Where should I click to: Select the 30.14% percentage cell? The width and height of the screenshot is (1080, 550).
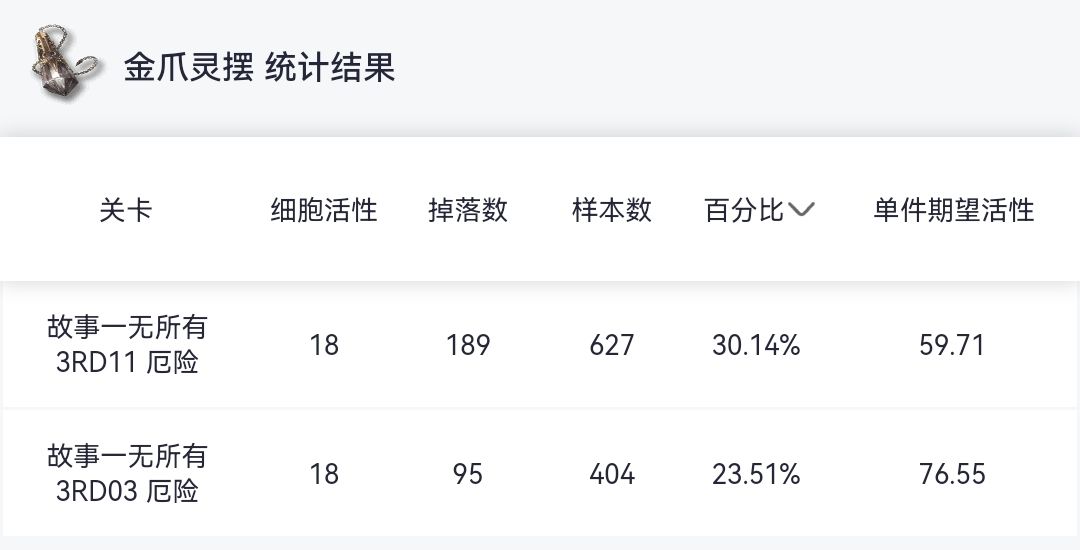click(756, 345)
